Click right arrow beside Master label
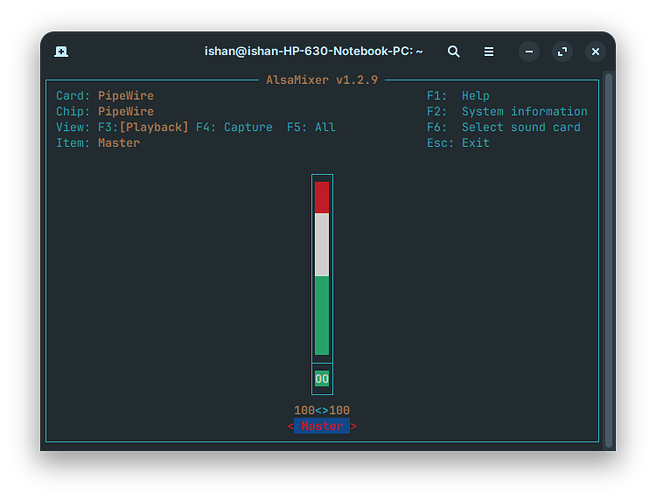Viewport: 655px width, 500px height. [x=353, y=426]
